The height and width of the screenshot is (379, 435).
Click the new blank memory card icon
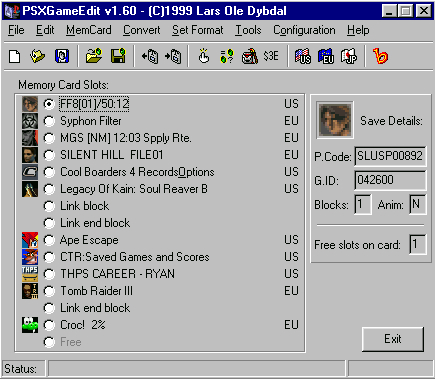[14, 56]
